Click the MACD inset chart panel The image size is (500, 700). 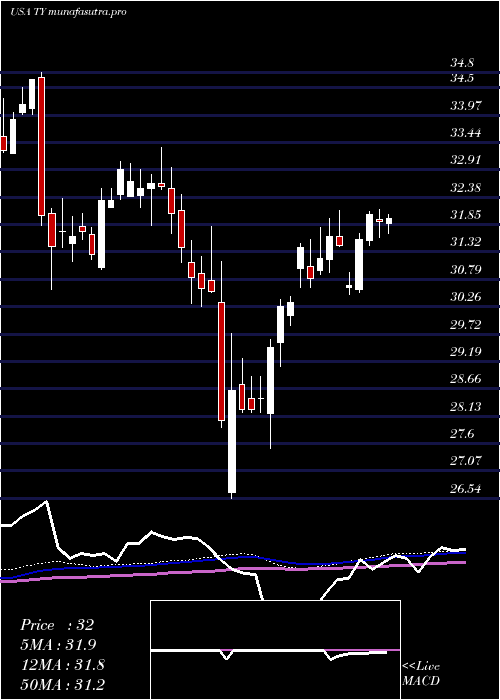(275, 650)
